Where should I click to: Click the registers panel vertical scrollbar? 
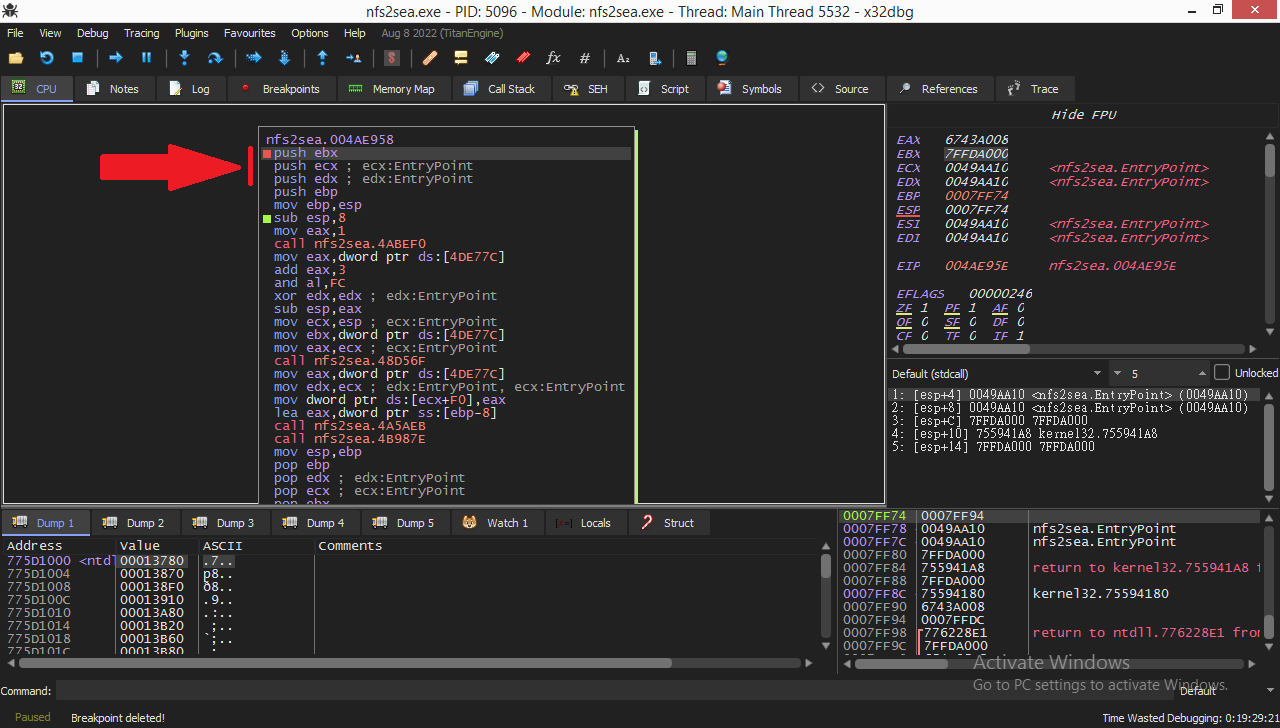tap(1270, 235)
